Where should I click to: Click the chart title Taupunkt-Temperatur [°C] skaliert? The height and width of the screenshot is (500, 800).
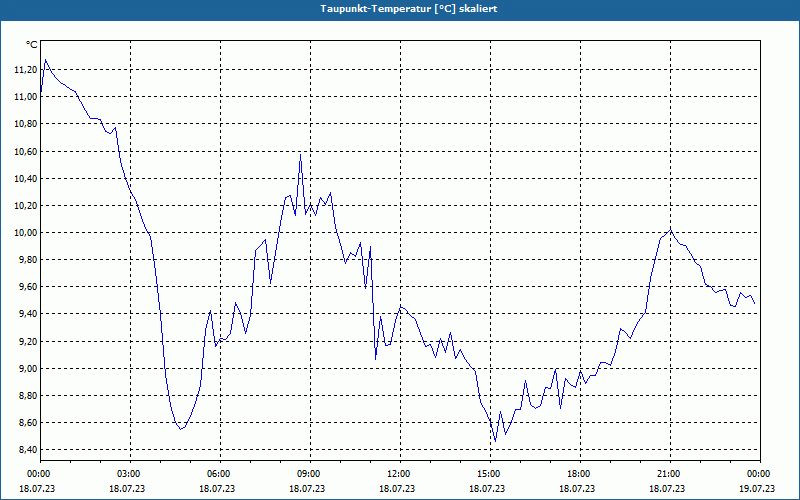(409, 9)
